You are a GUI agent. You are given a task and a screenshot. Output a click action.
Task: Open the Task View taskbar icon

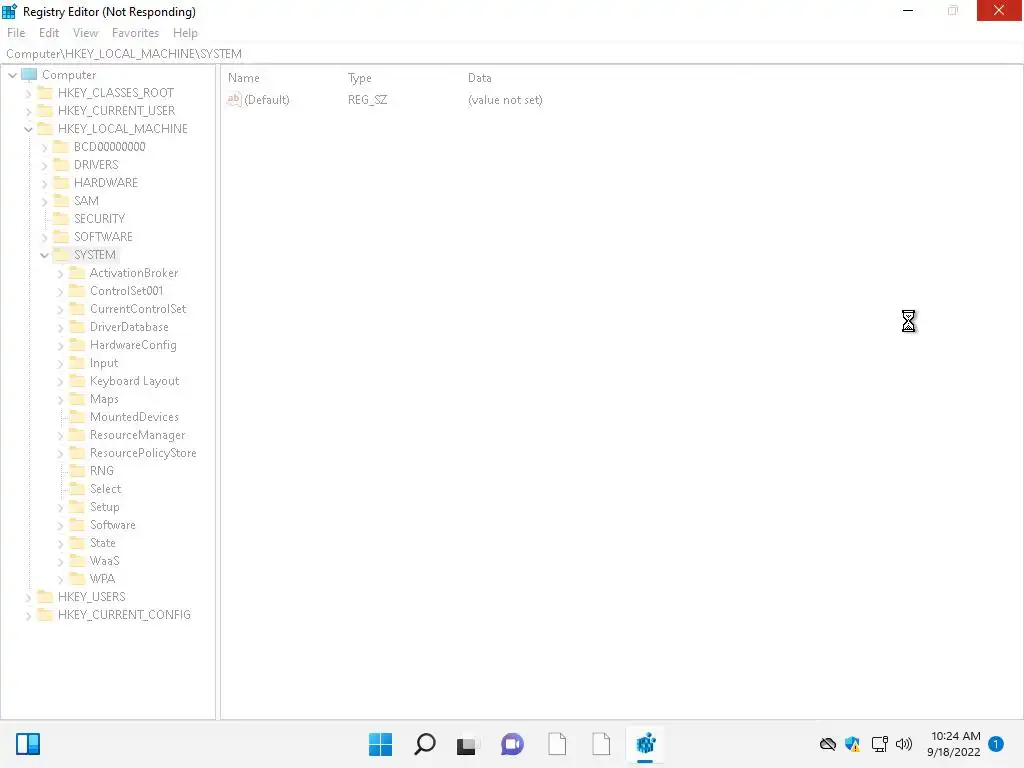click(x=466, y=744)
